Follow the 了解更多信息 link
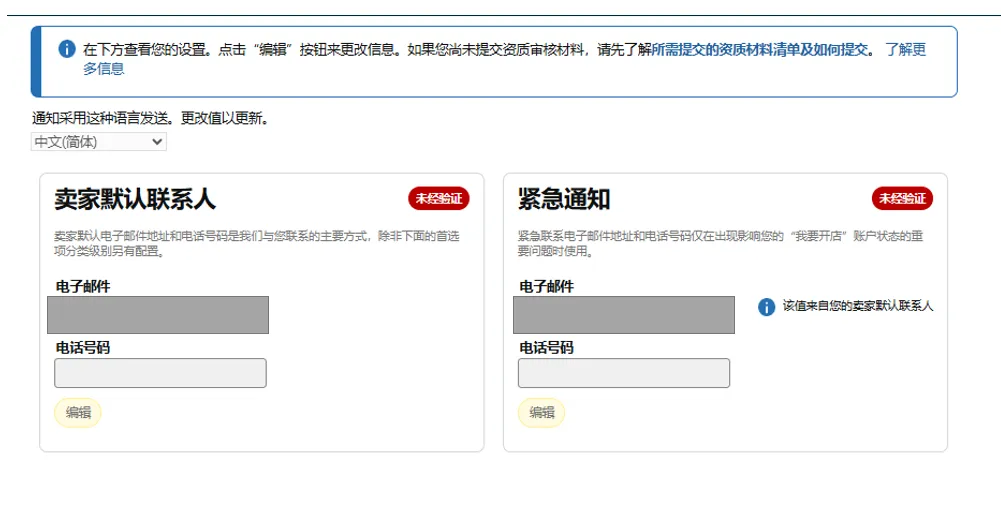1001x505 pixels. (x=905, y=50)
